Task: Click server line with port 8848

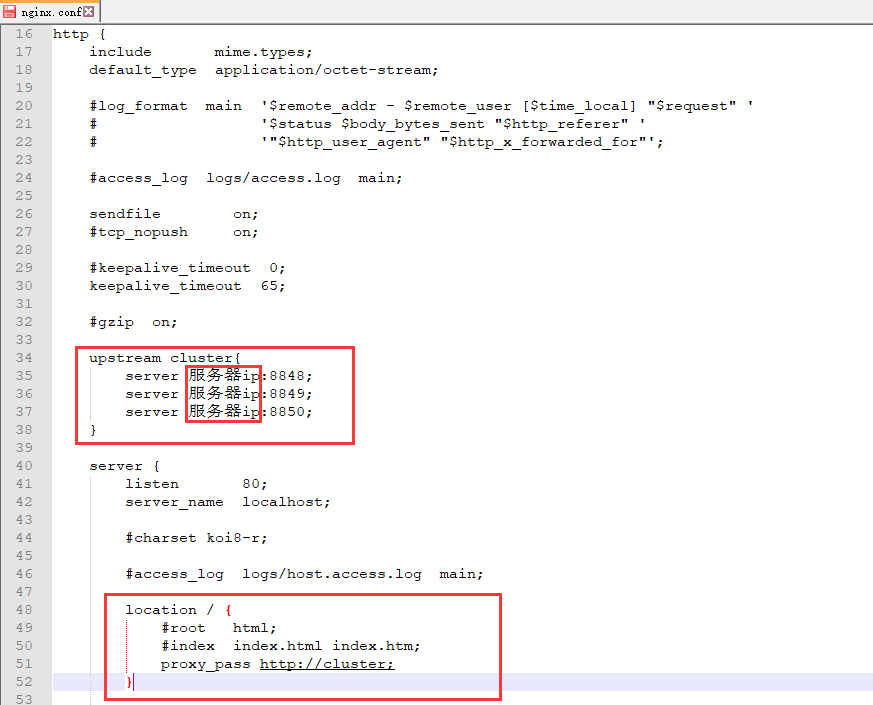Action: 219,376
